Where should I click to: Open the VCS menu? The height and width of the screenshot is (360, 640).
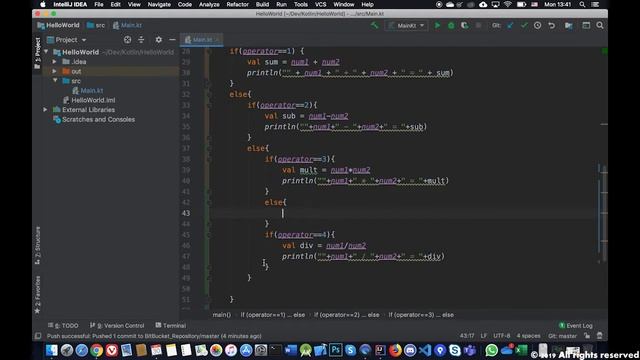tap(320, 4)
